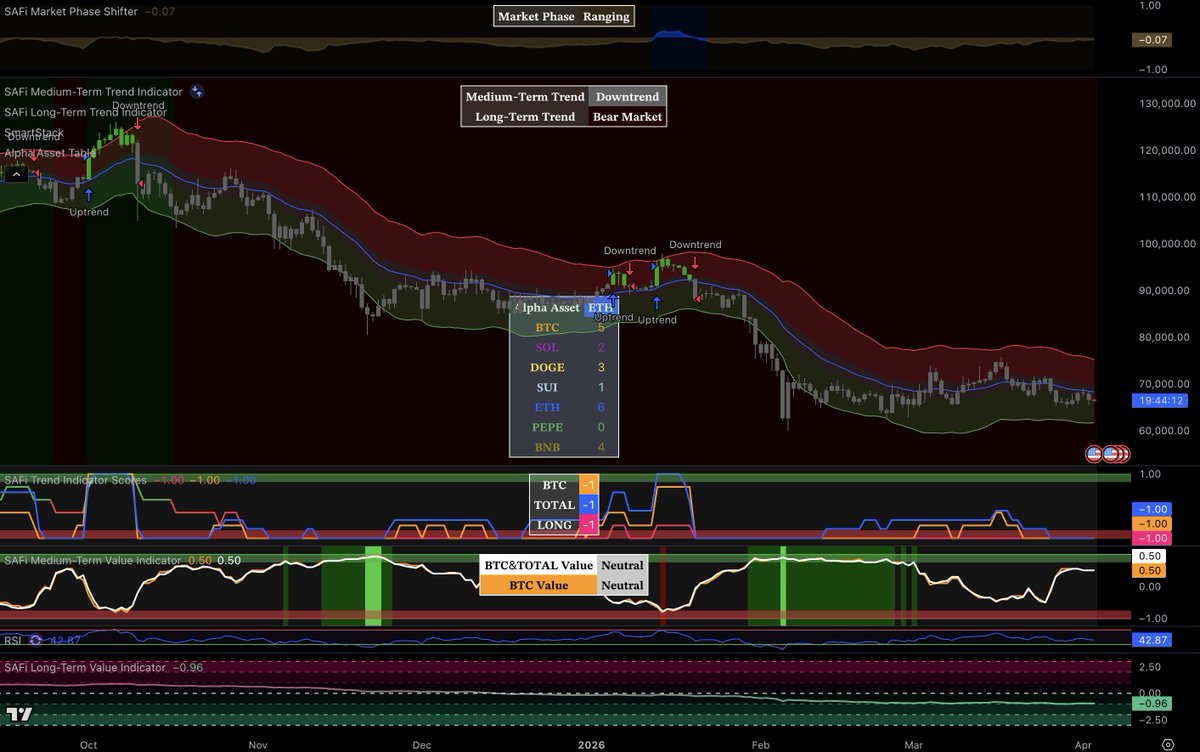
Task: Click the BTC row scoring 5 in Alpha Asset table
Action: pos(564,327)
